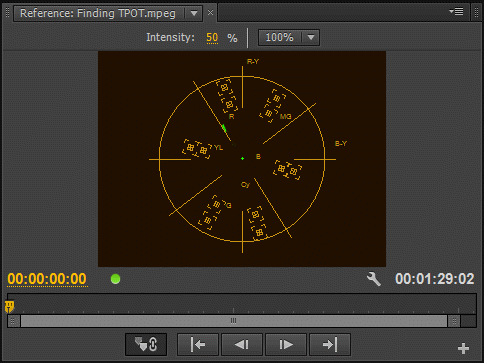Open the panel flyout menu icon

coord(456,12)
